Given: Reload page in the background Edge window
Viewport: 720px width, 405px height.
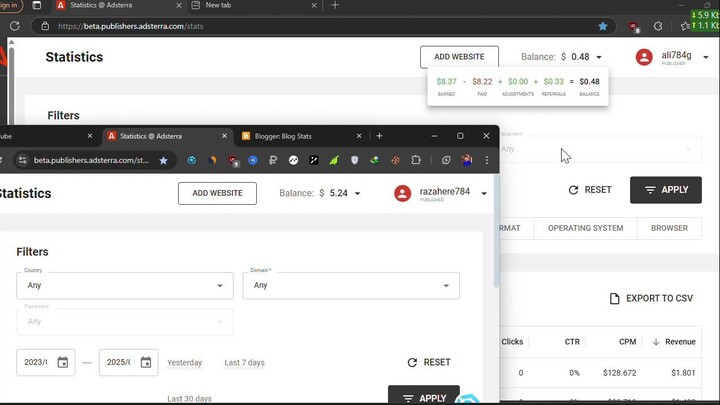Looking at the screenshot, I should (15, 26).
